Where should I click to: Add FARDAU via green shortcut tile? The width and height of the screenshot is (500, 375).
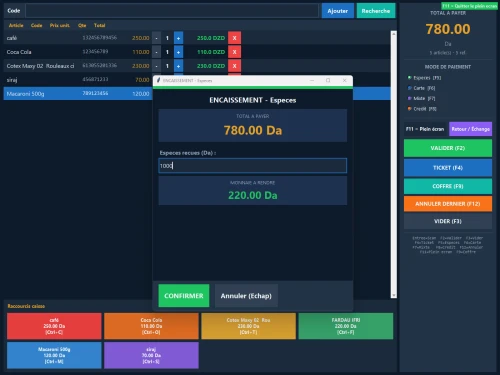(346, 326)
